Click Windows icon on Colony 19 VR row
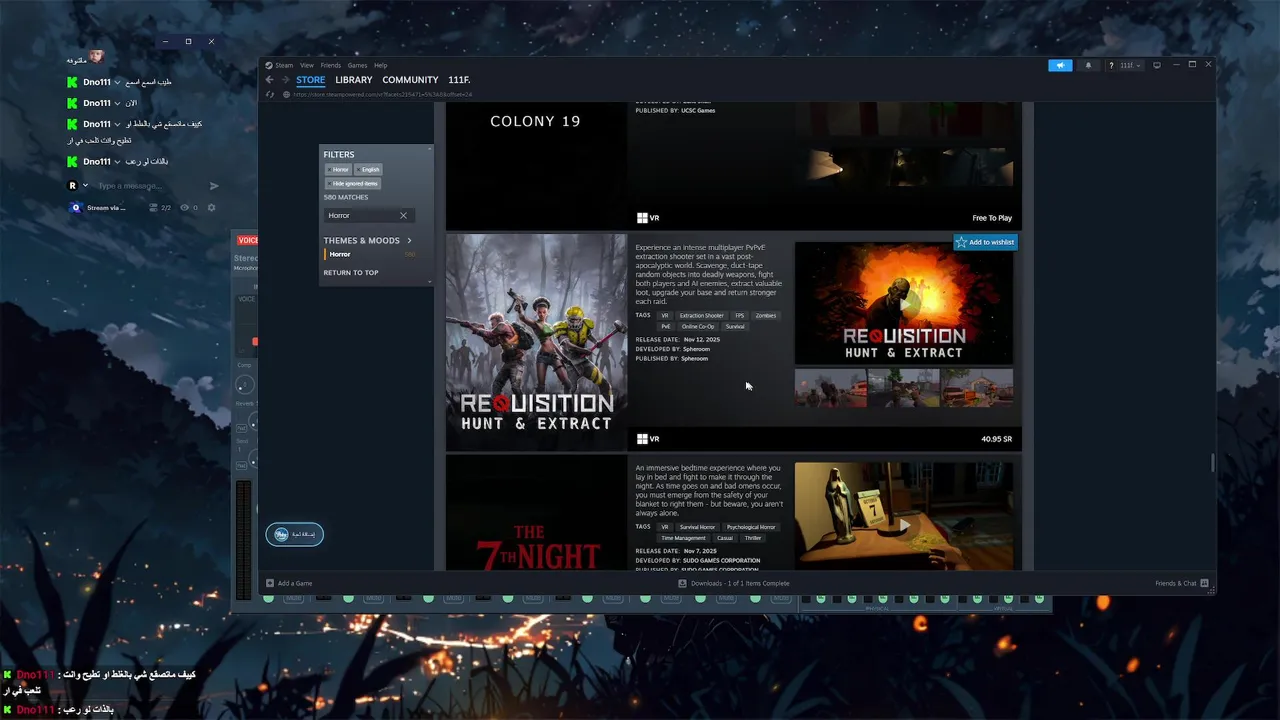 pyautogui.click(x=642, y=217)
